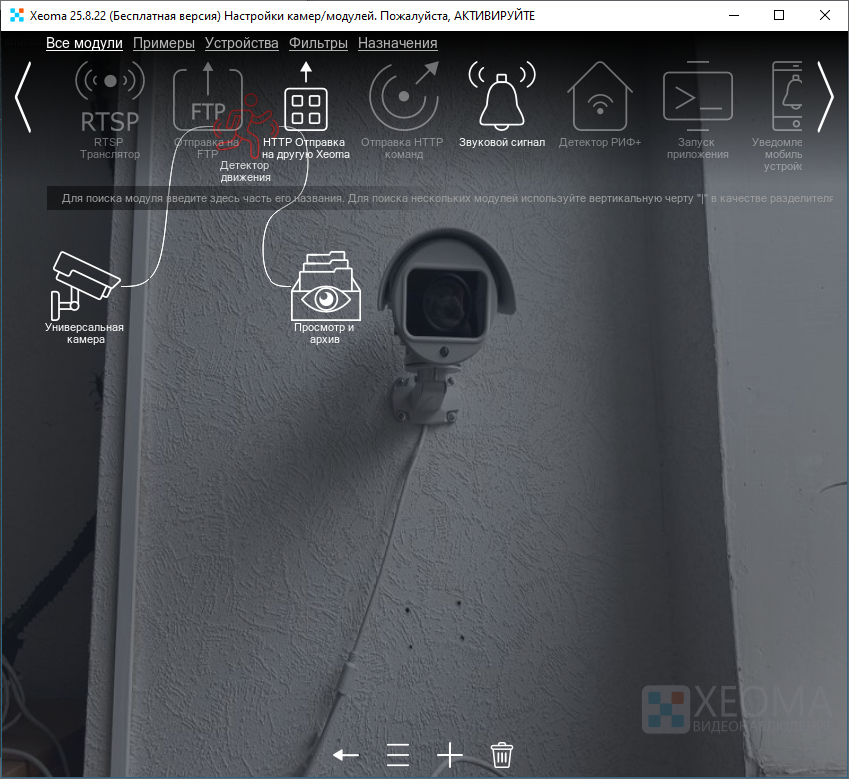This screenshot has width=849, height=779.
Task: Switch to the Устройства tab
Action: pyautogui.click(x=241, y=43)
